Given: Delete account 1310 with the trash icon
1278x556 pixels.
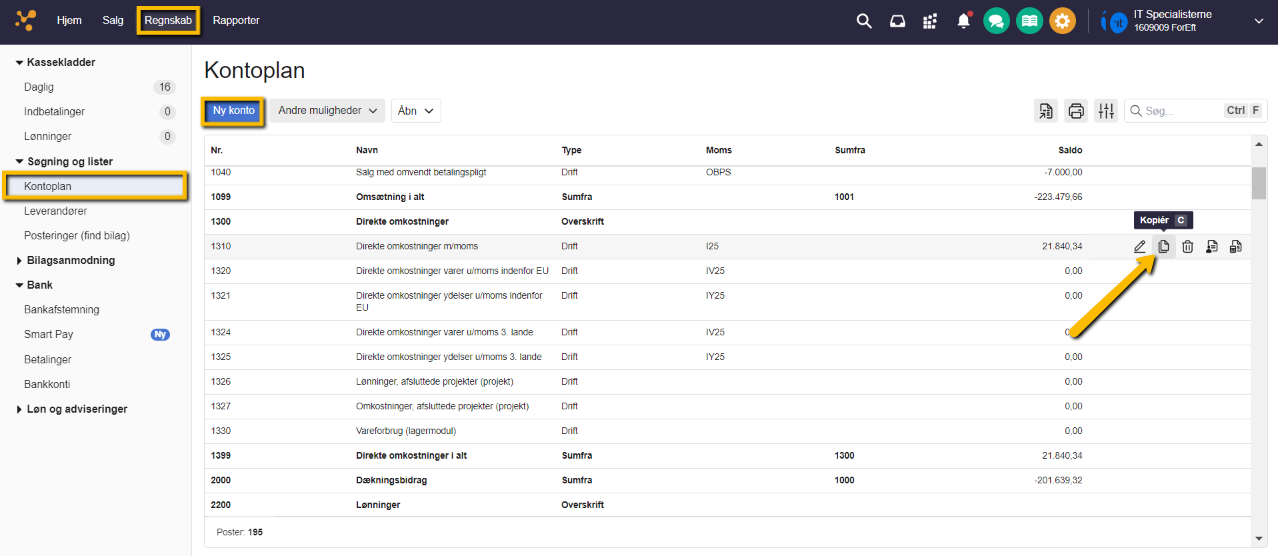Looking at the screenshot, I should [x=1187, y=247].
